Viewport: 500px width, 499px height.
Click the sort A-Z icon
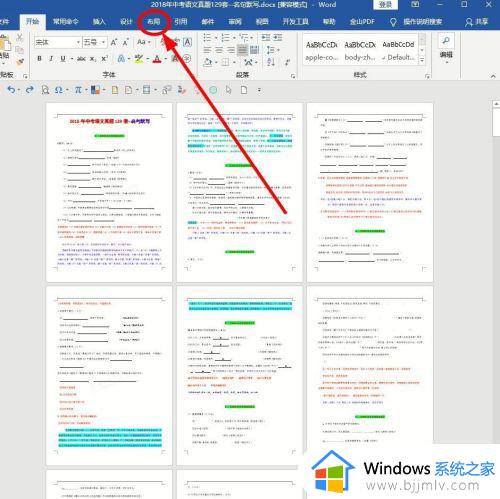271,62
